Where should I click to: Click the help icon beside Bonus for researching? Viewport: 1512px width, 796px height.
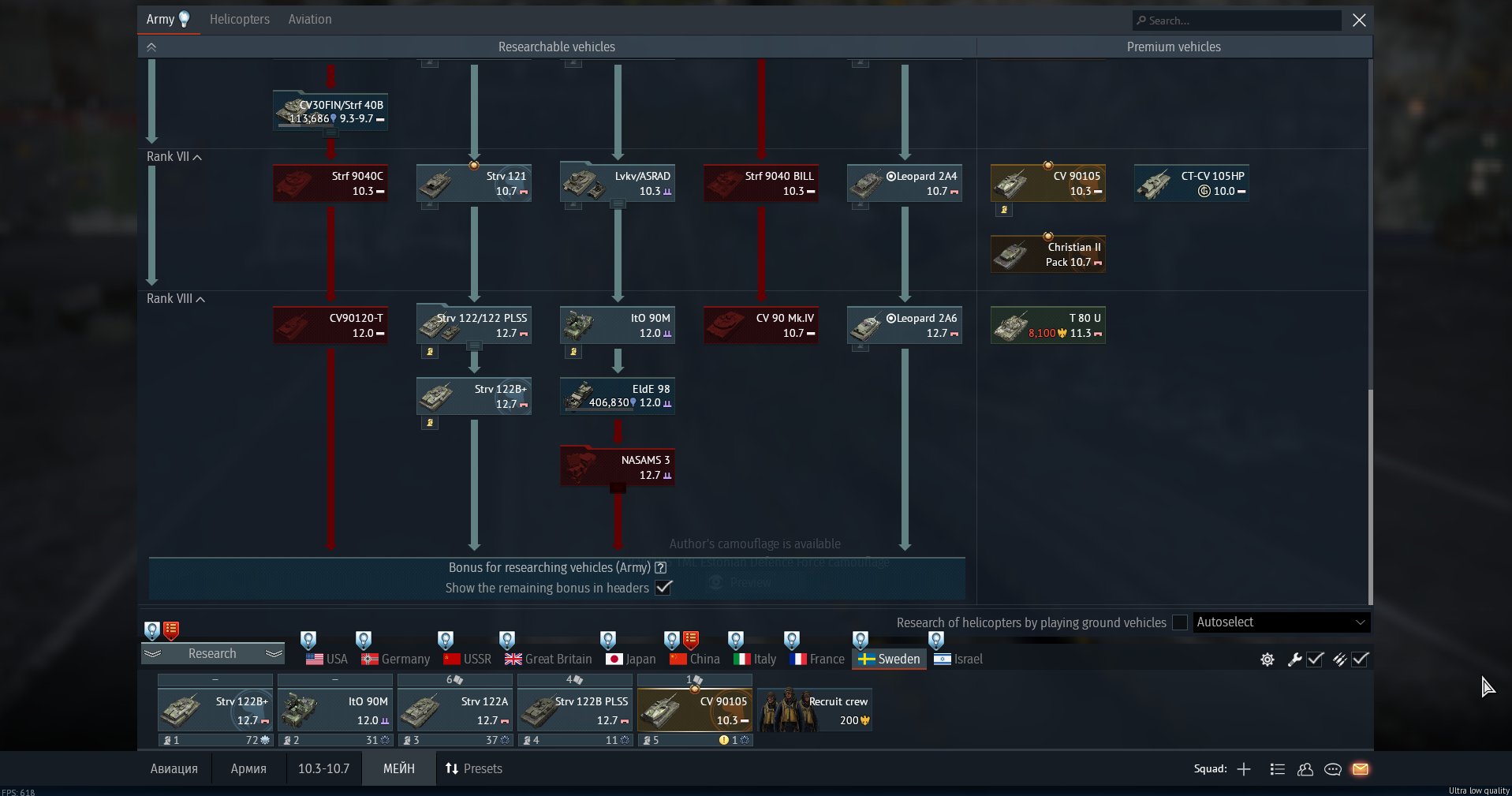[x=661, y=567]
